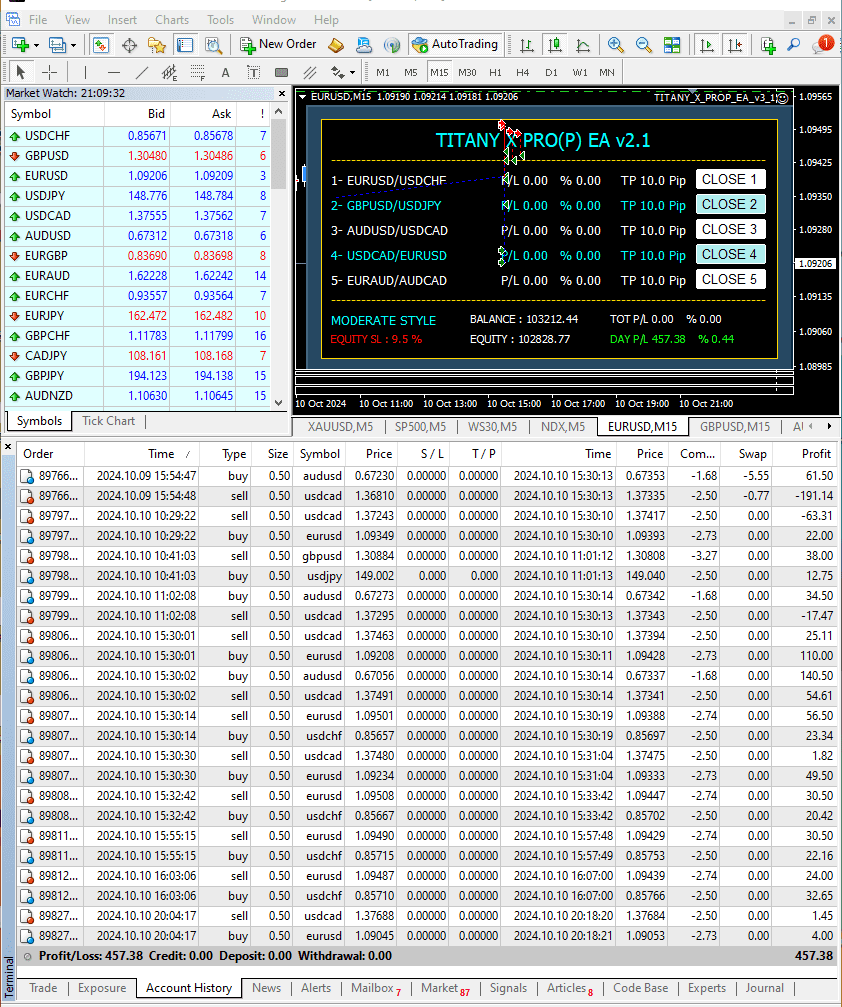Viewport: 842px width, 1007px height.
Task: Click the CLOSE 3 button
Action: pyautogui.click(x=730, y=230)
